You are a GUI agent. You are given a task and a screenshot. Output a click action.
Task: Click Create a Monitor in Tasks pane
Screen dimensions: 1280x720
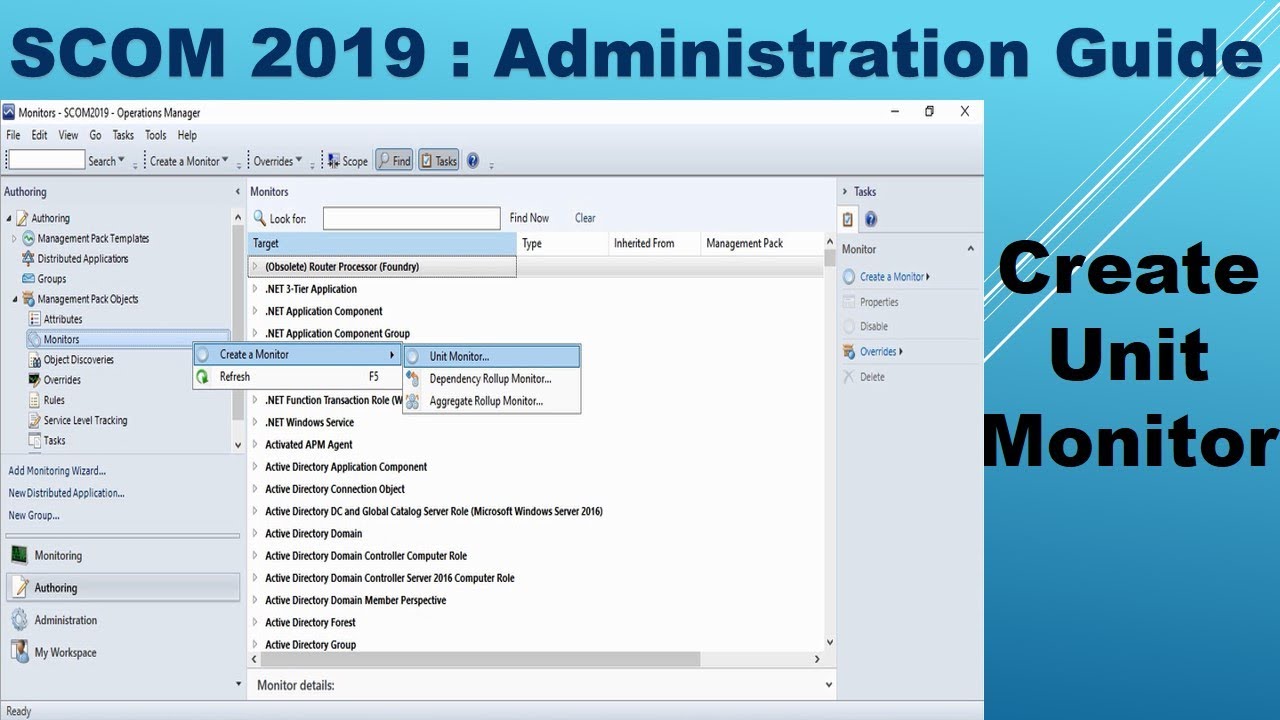894,277
